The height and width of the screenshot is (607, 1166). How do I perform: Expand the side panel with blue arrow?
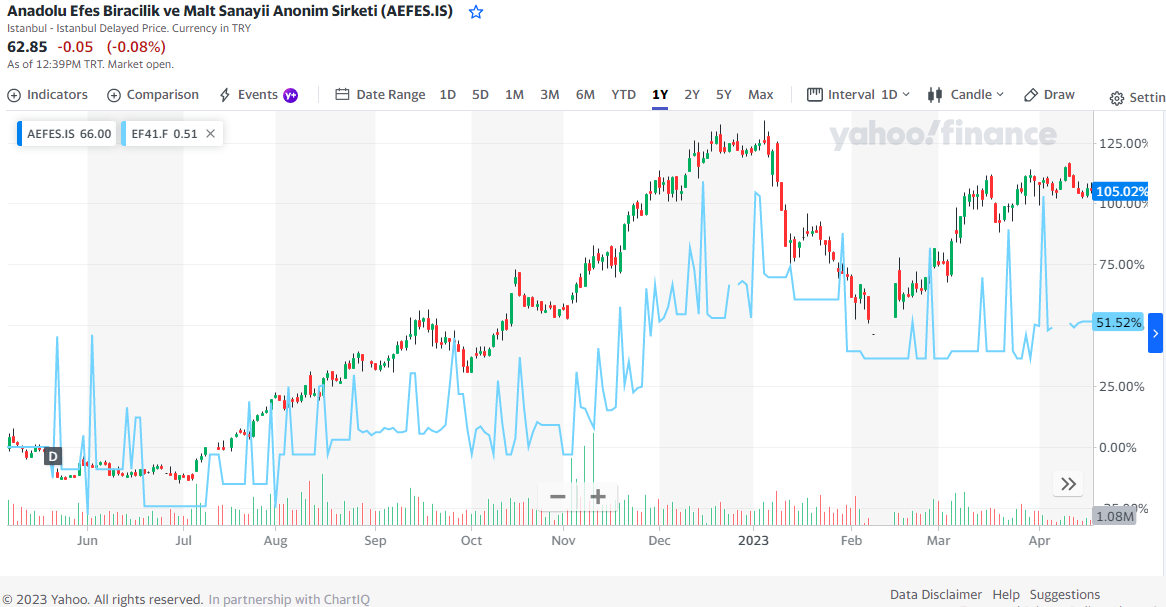tap(1156, 333)
